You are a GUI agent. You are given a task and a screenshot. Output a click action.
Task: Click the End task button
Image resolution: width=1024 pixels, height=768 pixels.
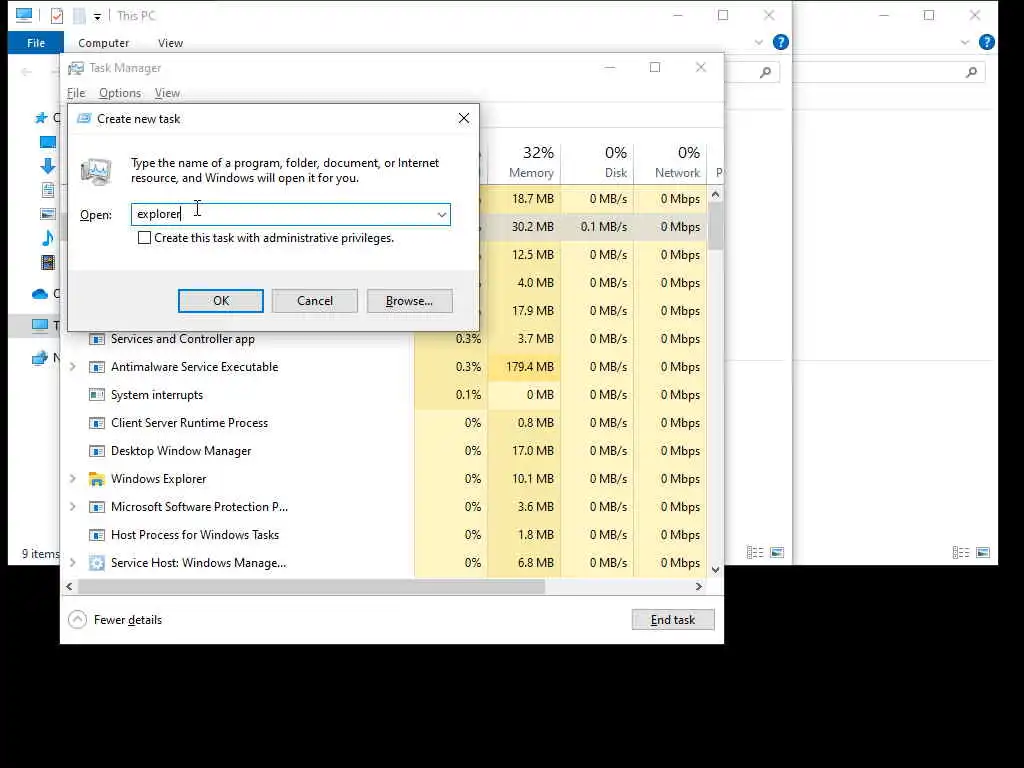(x=673, y=620)
